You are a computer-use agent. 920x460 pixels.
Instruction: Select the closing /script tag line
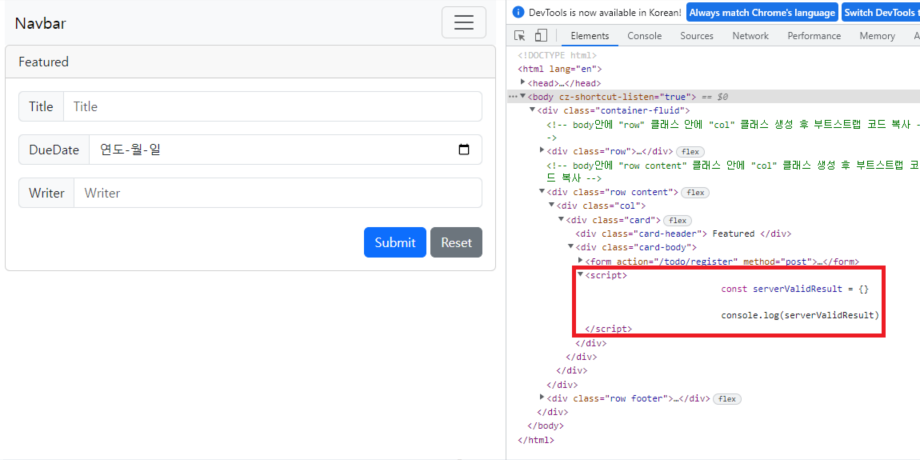coord(608,329)
